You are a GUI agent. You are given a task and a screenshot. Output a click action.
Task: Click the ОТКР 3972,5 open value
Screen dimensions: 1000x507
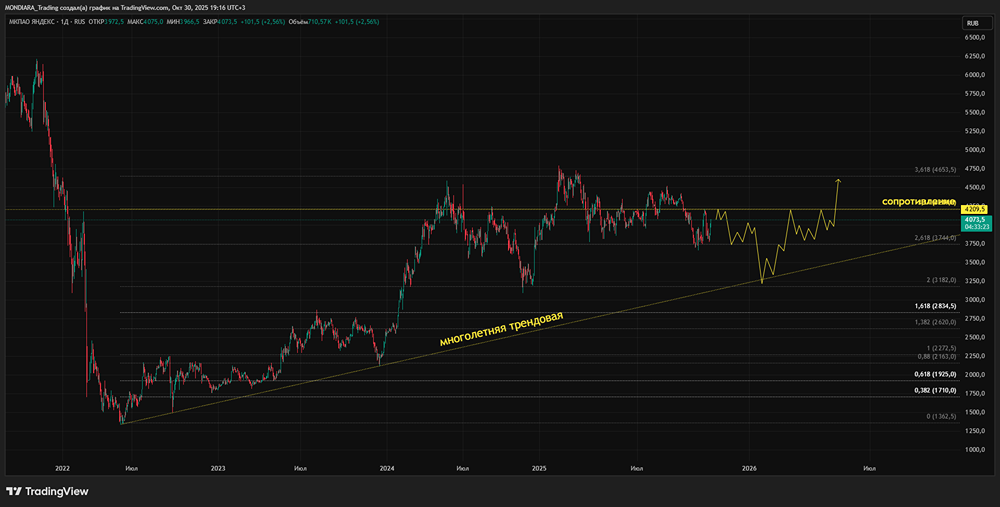pyautogui.click(x=109, y=22)
